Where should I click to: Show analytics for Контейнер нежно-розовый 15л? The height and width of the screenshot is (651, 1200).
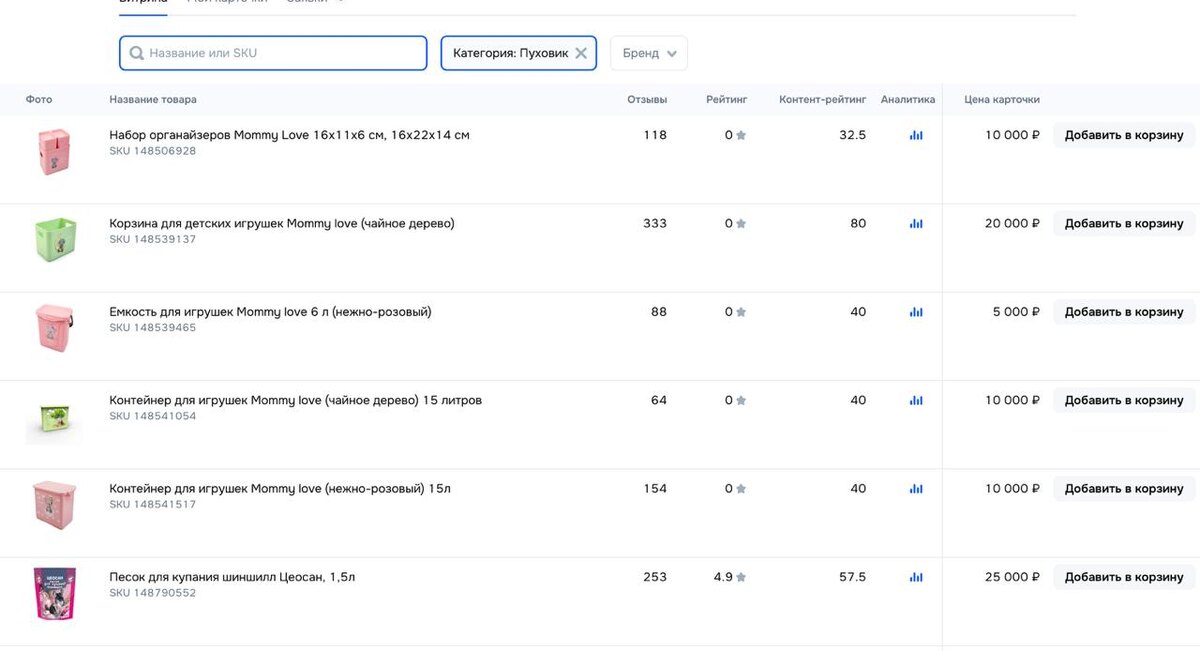[916, 489]
